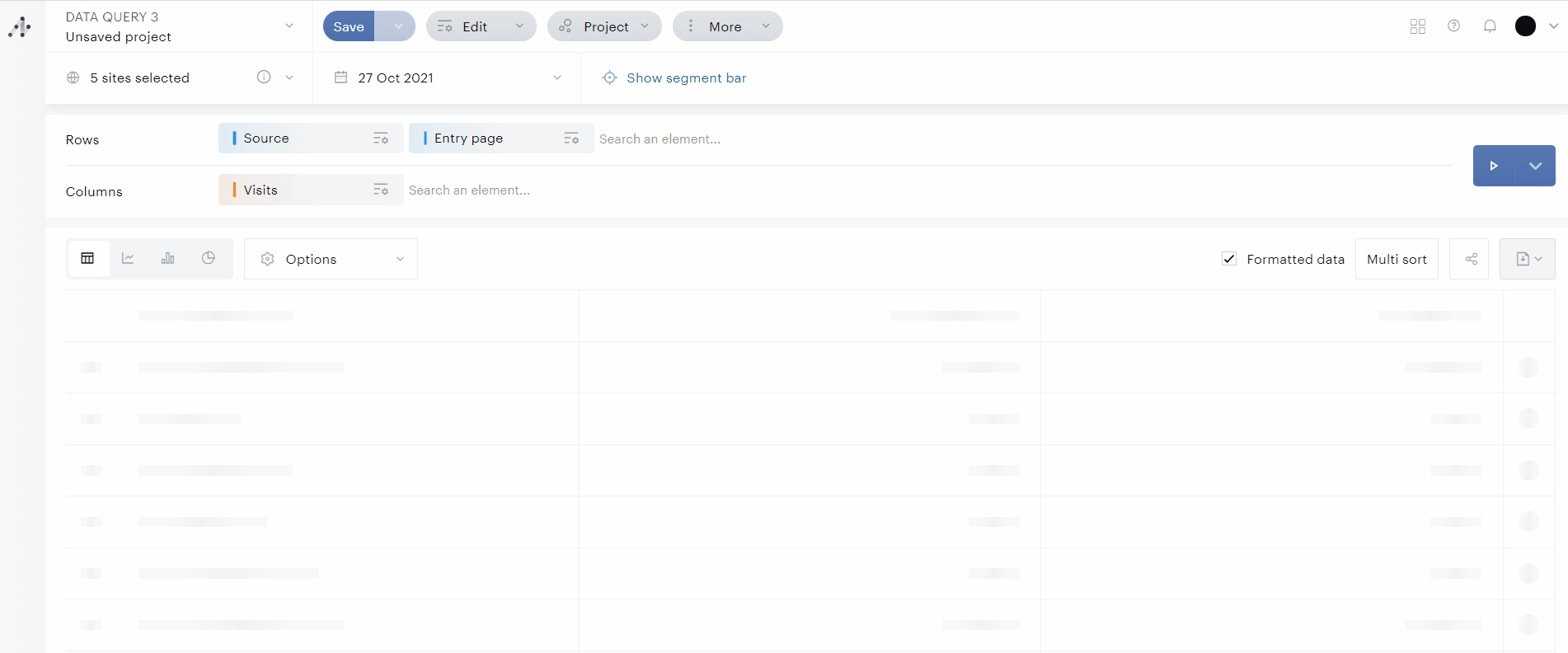Image resolution: width=1568 pixels, height=653 pixels.
Task: Expand the Options dropdown
Action: [x=331, y=259]
